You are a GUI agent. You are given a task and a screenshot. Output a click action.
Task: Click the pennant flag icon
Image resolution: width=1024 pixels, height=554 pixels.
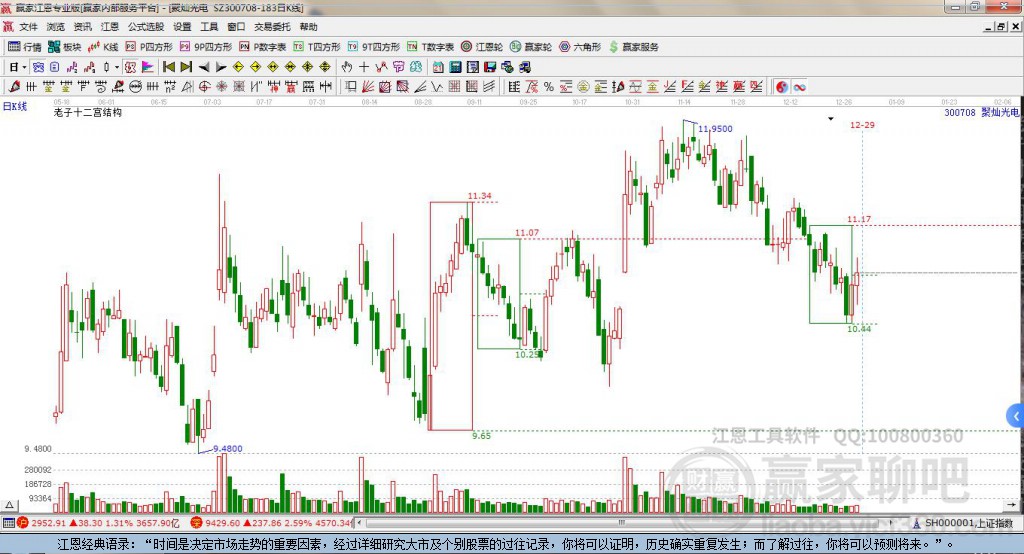[148, 67]
